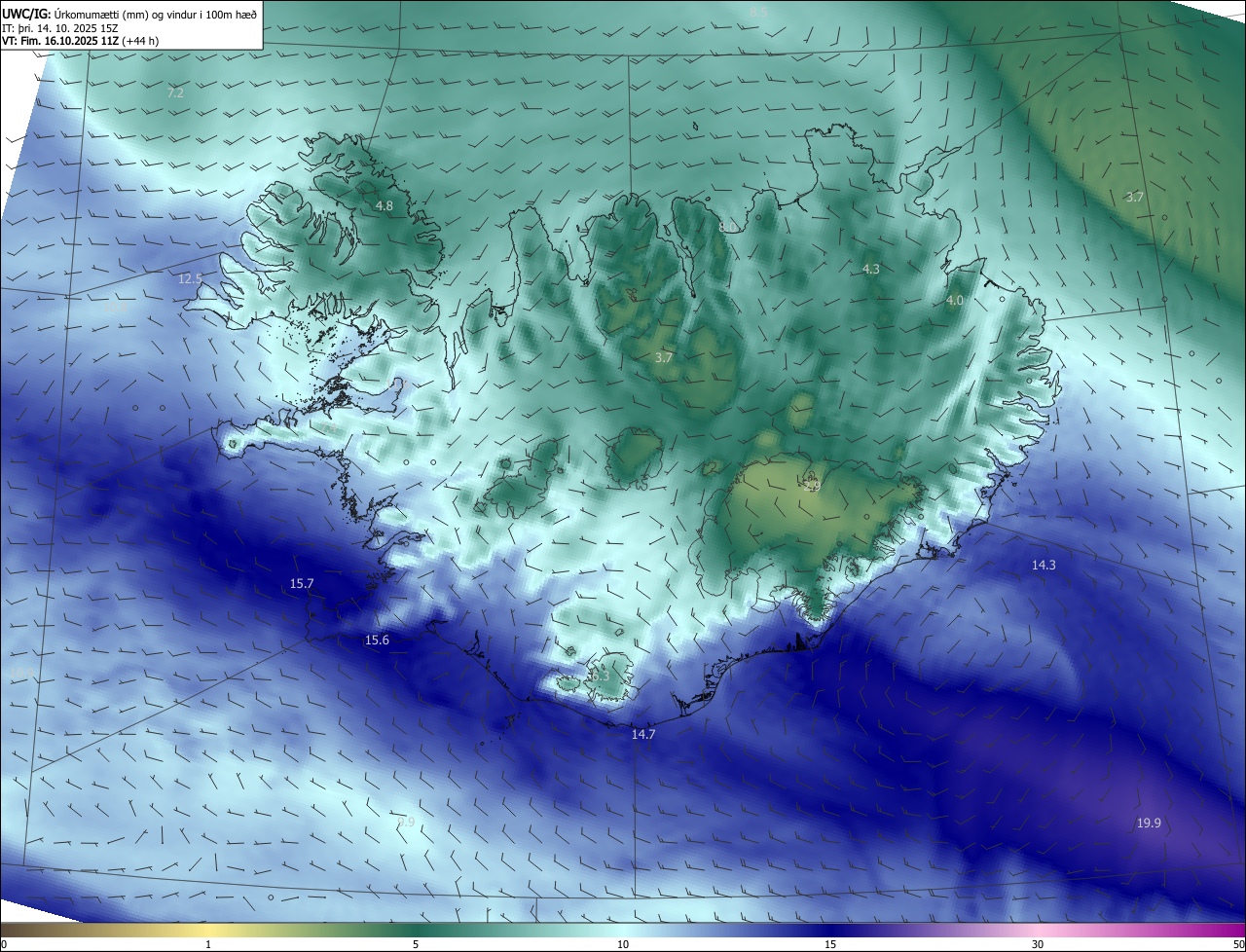The image size is (1246, 952).
Task: Click the '10' tick on the color scale
Action: [623, 944]
